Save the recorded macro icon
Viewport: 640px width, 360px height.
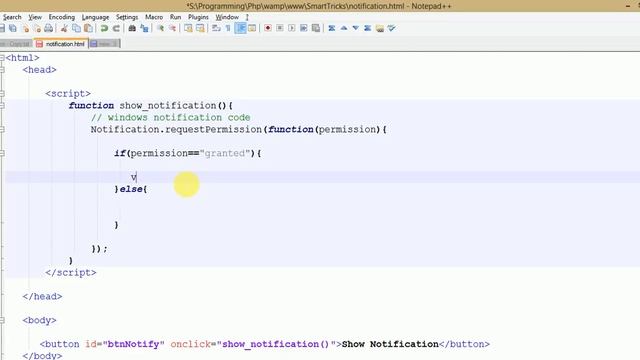(316, 28)
